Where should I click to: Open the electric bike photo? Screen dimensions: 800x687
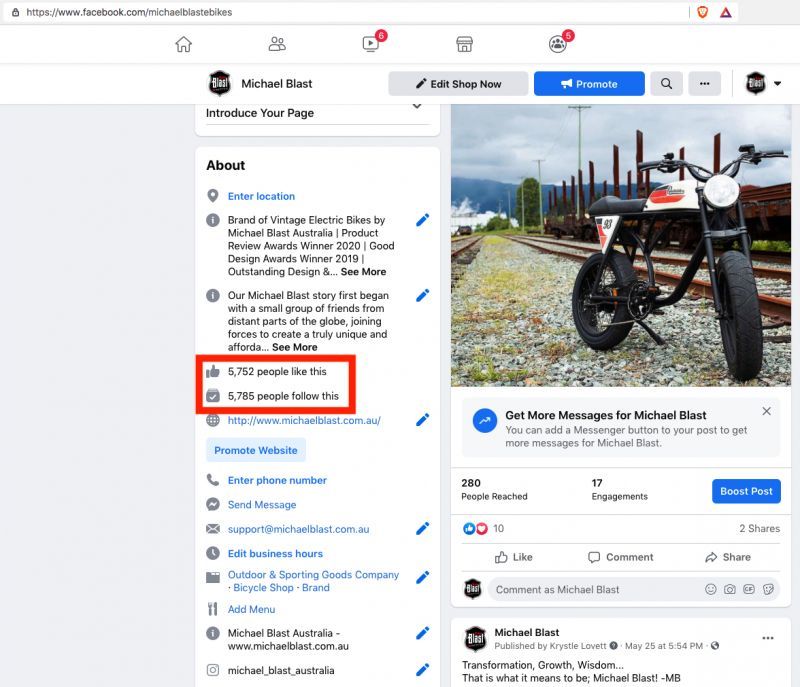pos(620,244)
